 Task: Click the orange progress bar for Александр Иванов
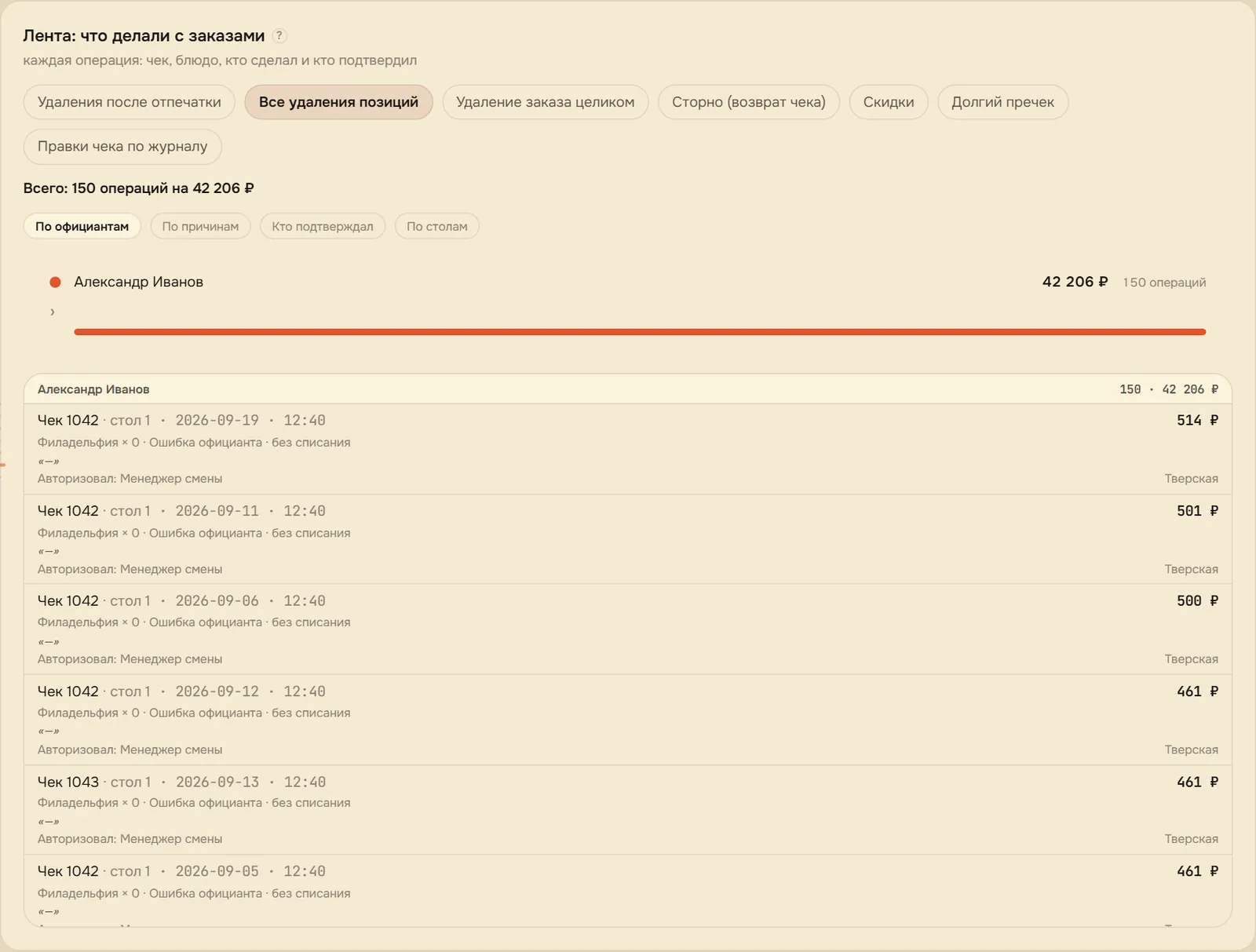point(640,332)
